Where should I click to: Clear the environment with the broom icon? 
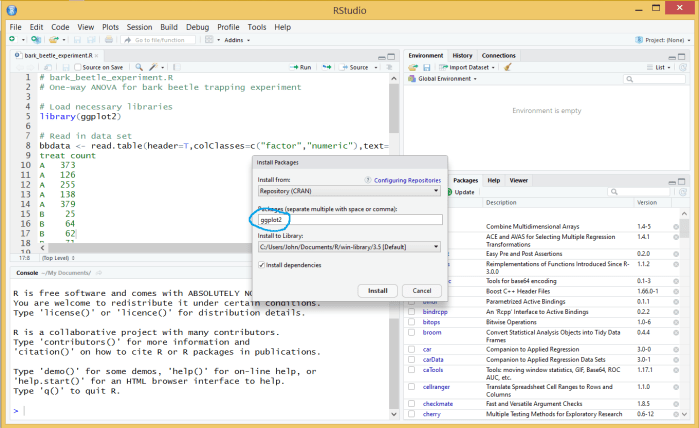pos(507,67)
